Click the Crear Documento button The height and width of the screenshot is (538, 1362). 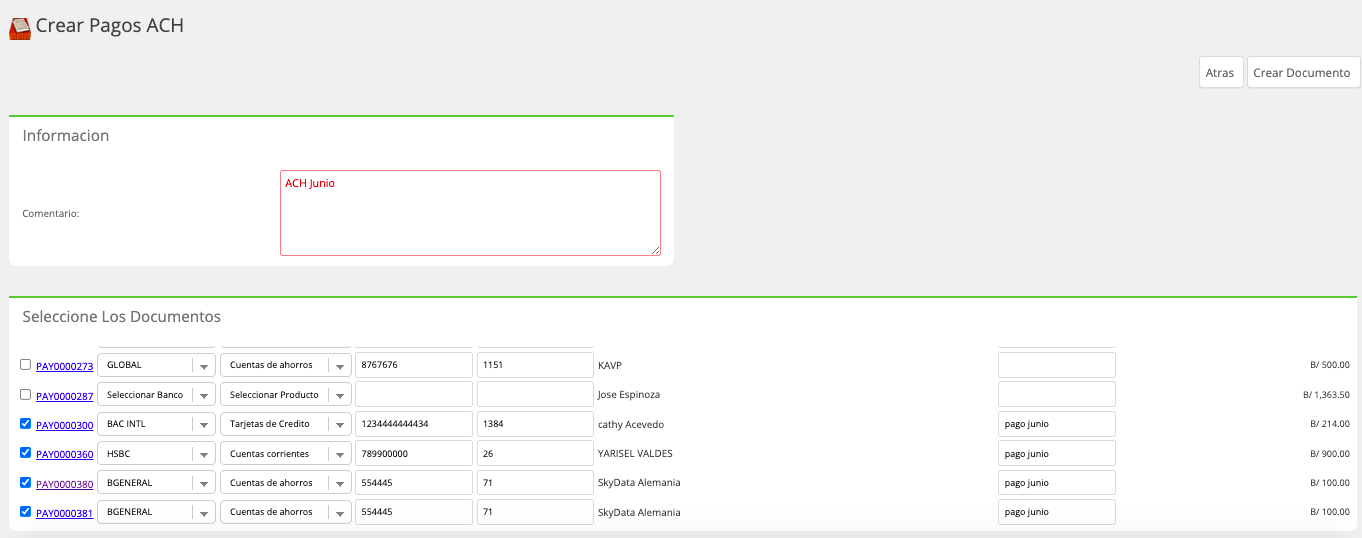click(1303, 73)
